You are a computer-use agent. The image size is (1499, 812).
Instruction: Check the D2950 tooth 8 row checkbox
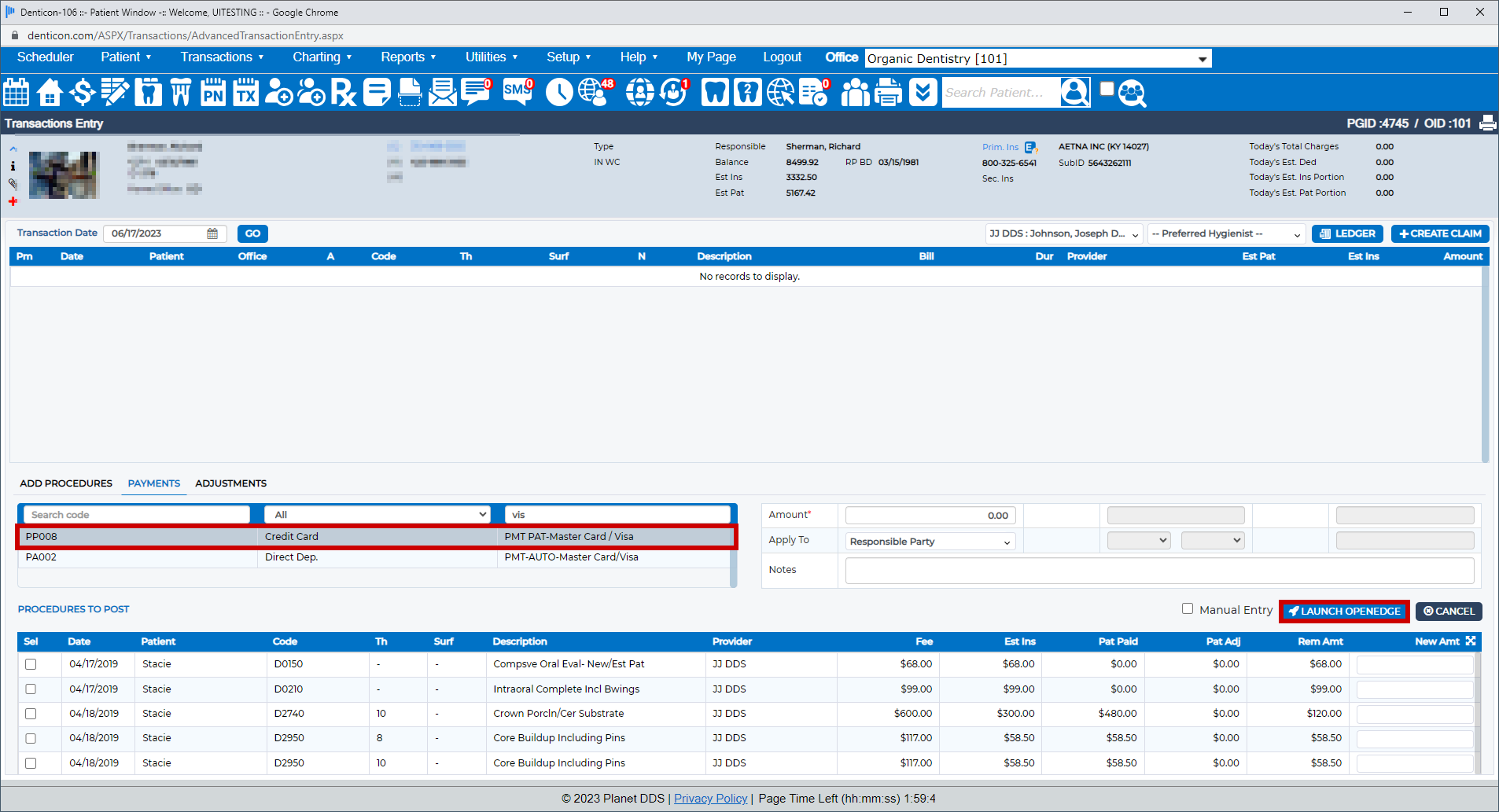point(31,738)
